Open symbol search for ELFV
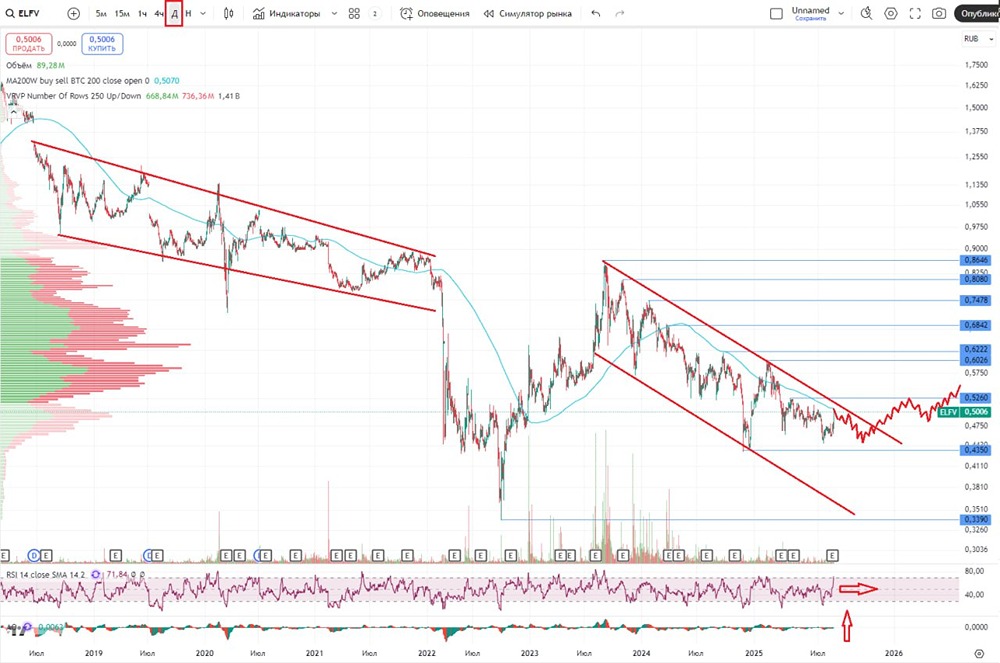 pyautogui.click(x=23, y=13)
